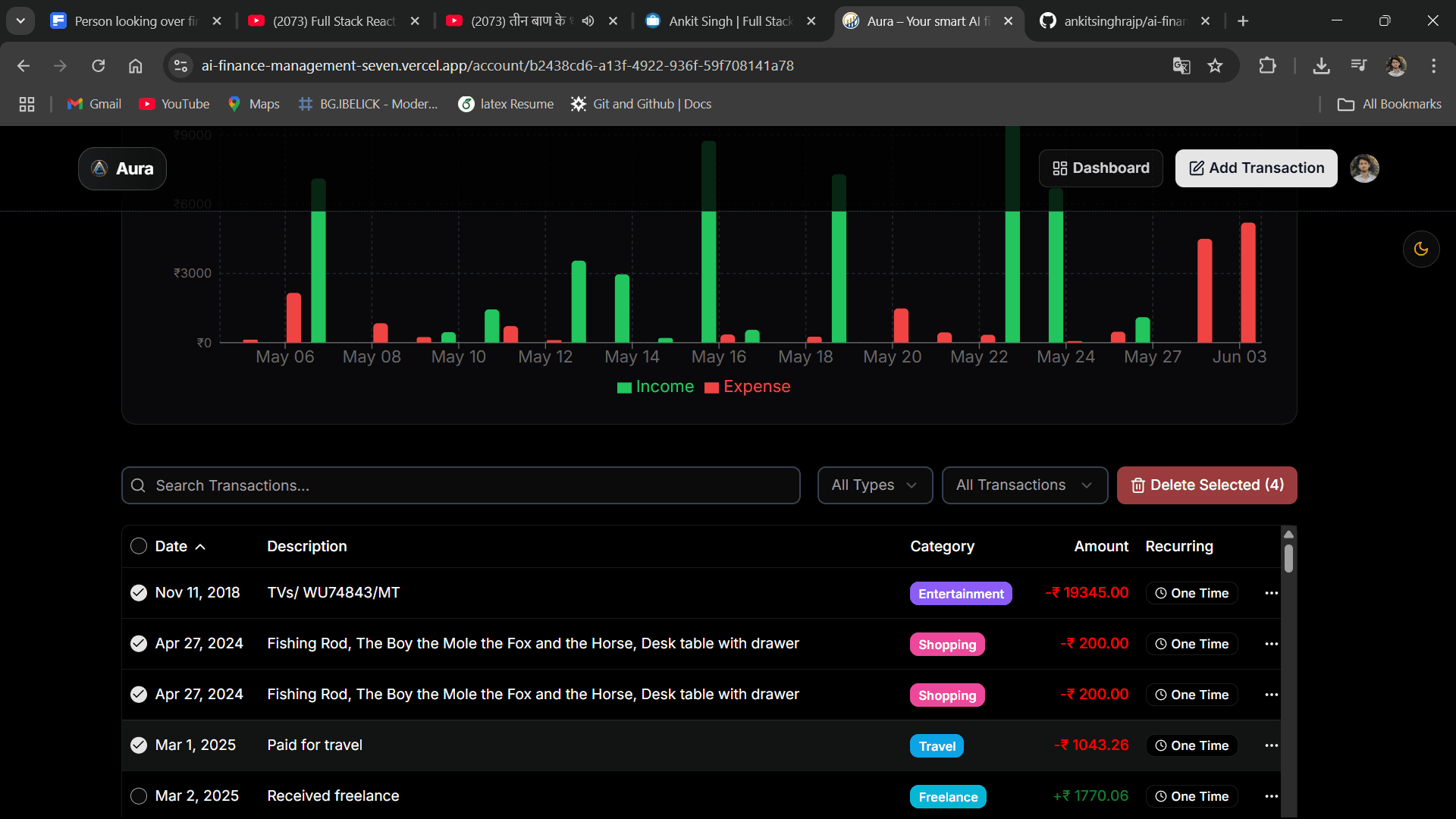Open a new browser tab

1243,21
